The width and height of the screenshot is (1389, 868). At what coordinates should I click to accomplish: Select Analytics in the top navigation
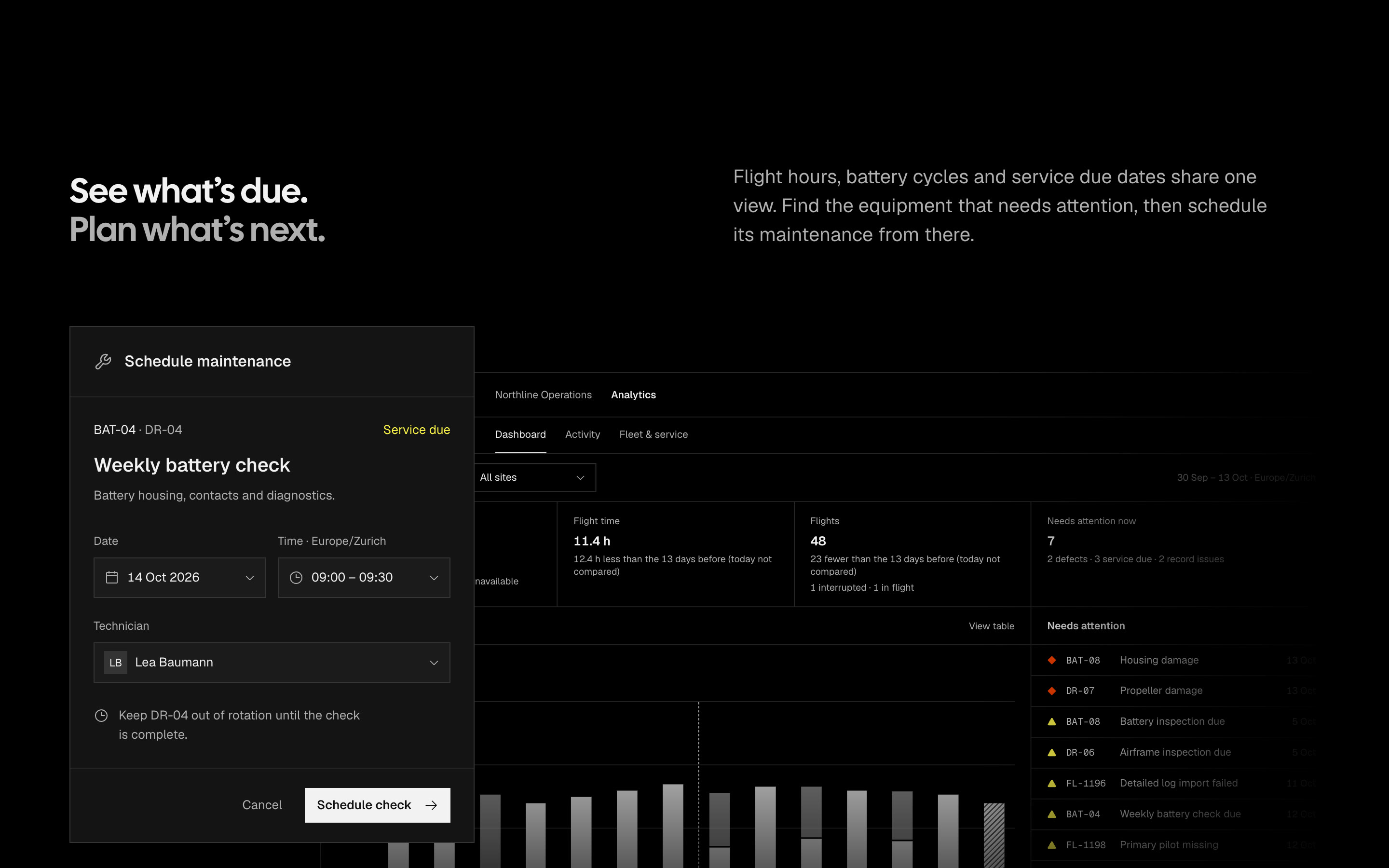click(x=634, y=395)
